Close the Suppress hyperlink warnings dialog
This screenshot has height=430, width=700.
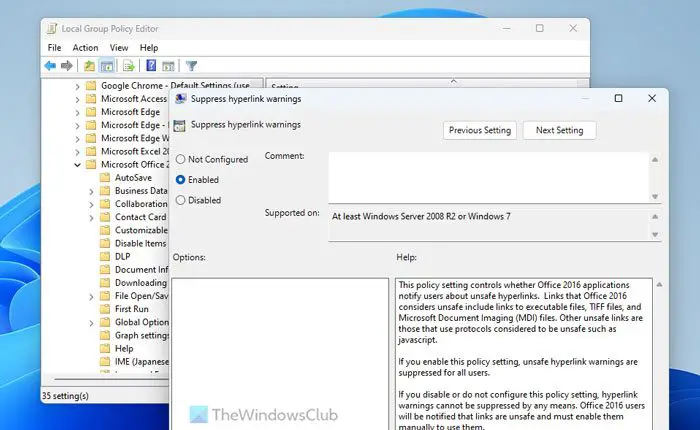[652, 98]
